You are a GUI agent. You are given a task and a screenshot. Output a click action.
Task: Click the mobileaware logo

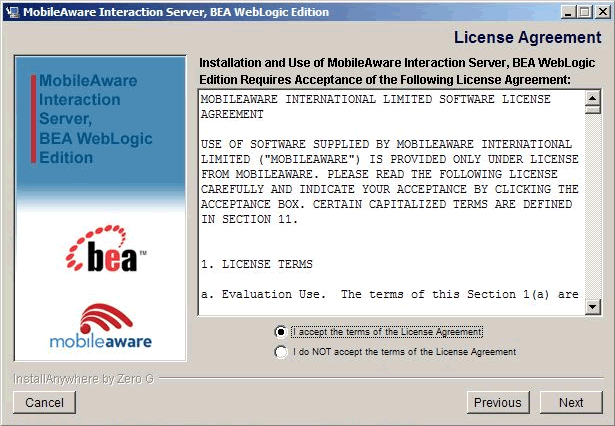[x=101, y=326]
